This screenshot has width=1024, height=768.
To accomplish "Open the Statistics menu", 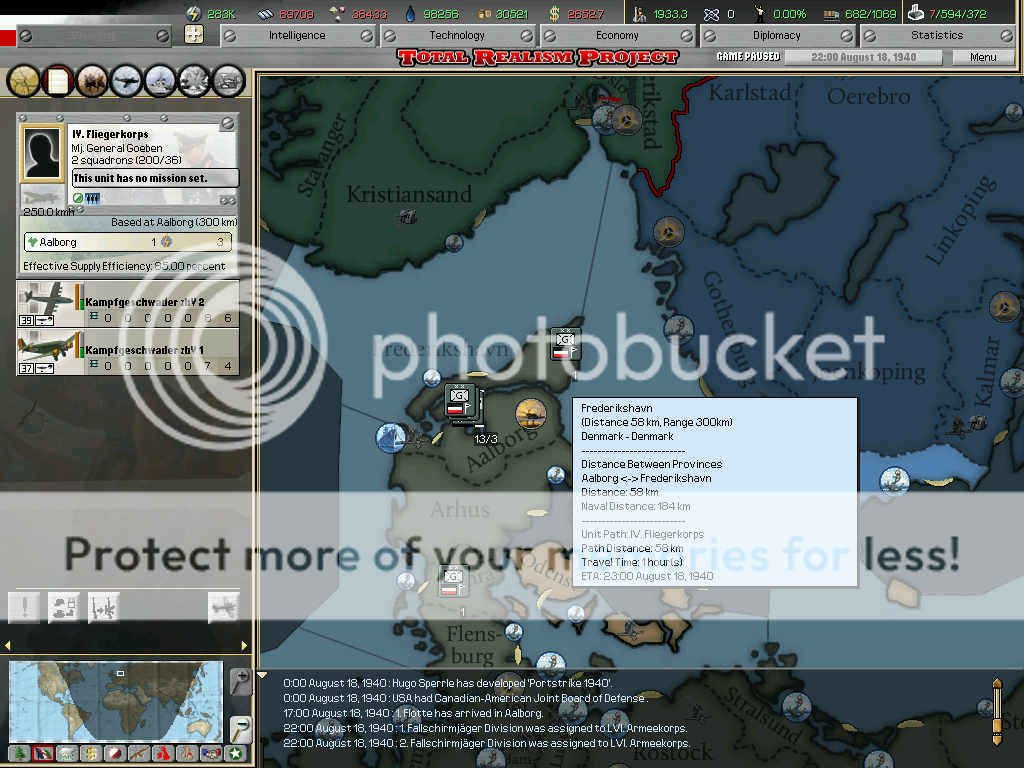I will [x=940, y=33].
